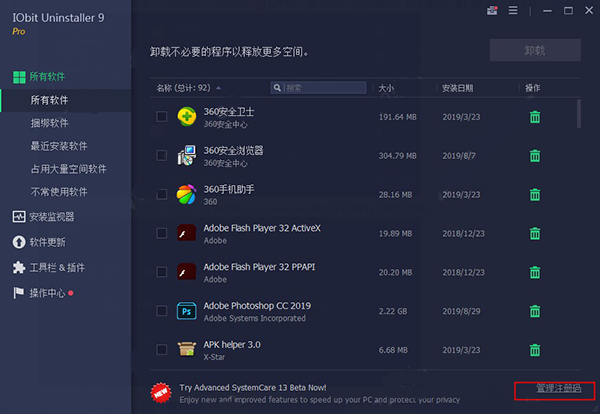Click trash icon for APK helper 3.0
This screenshot has height=414, width=600.
(x=535, y=350)
